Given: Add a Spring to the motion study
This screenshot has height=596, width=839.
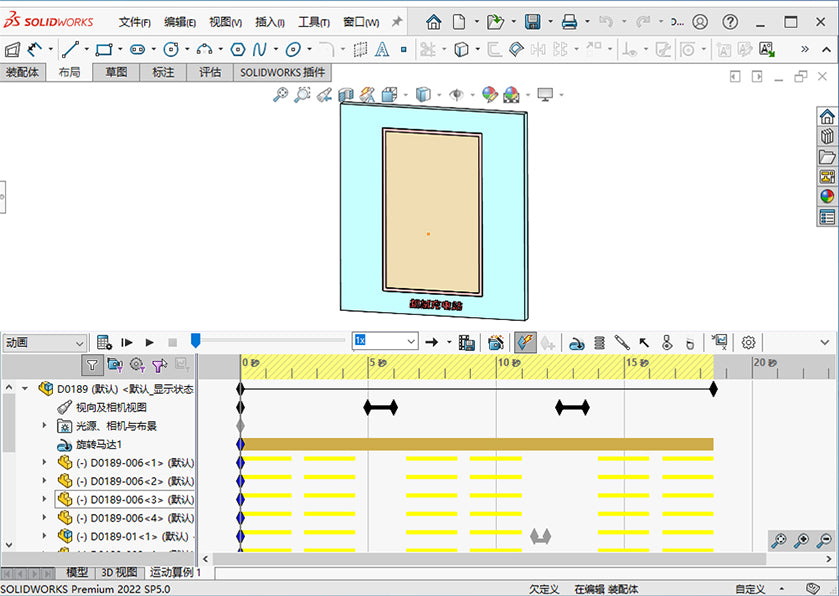Looking at the screenshot, I should [599, 343].
